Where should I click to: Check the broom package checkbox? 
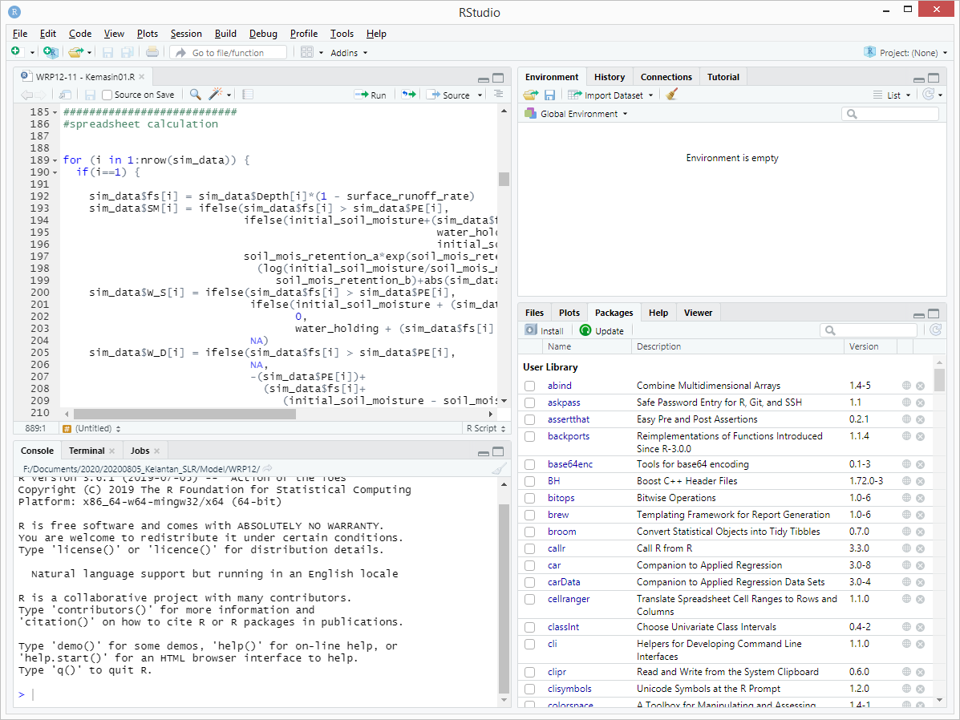tap(530, 532)
